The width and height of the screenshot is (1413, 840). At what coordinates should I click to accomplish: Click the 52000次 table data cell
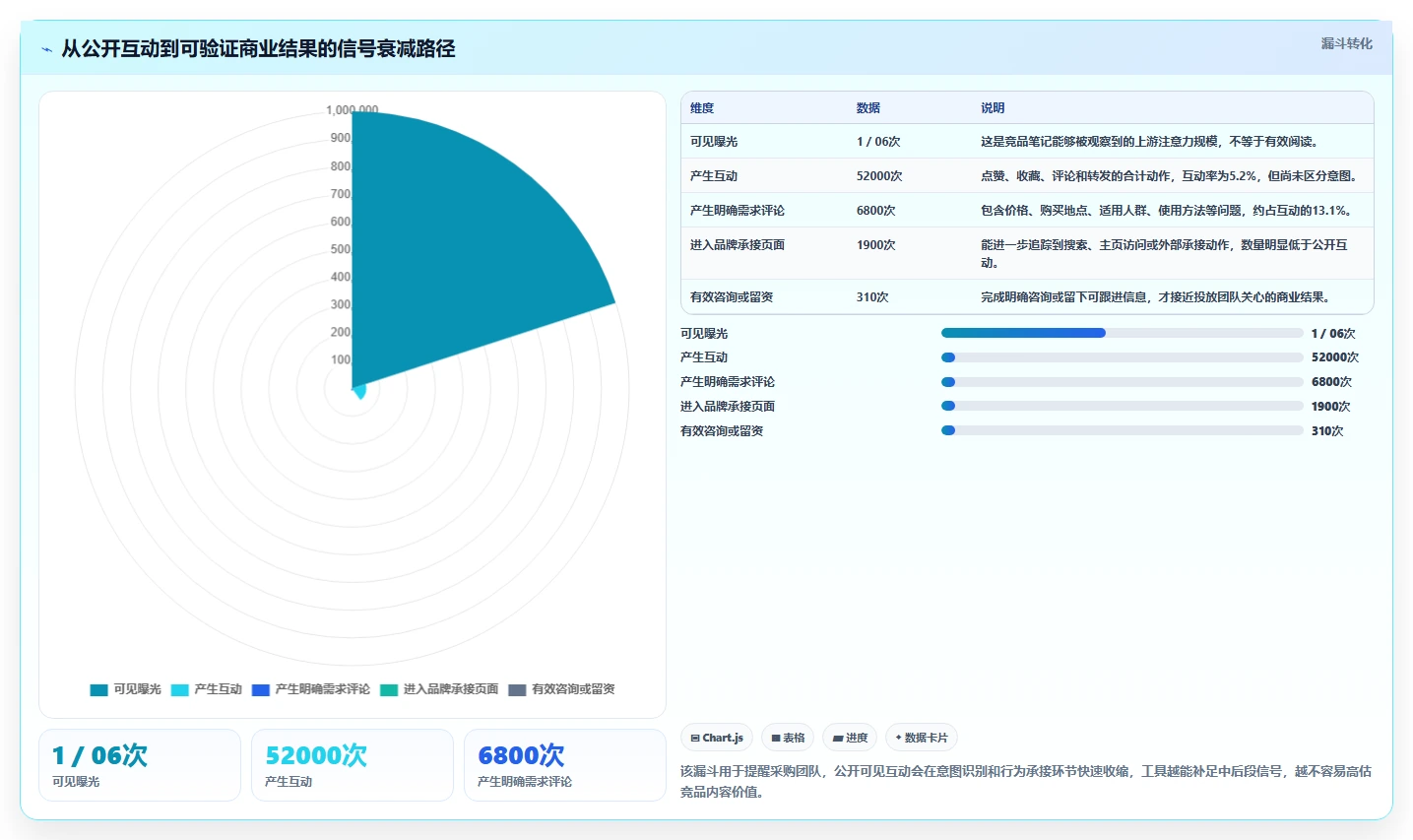[x=879, y=176]
